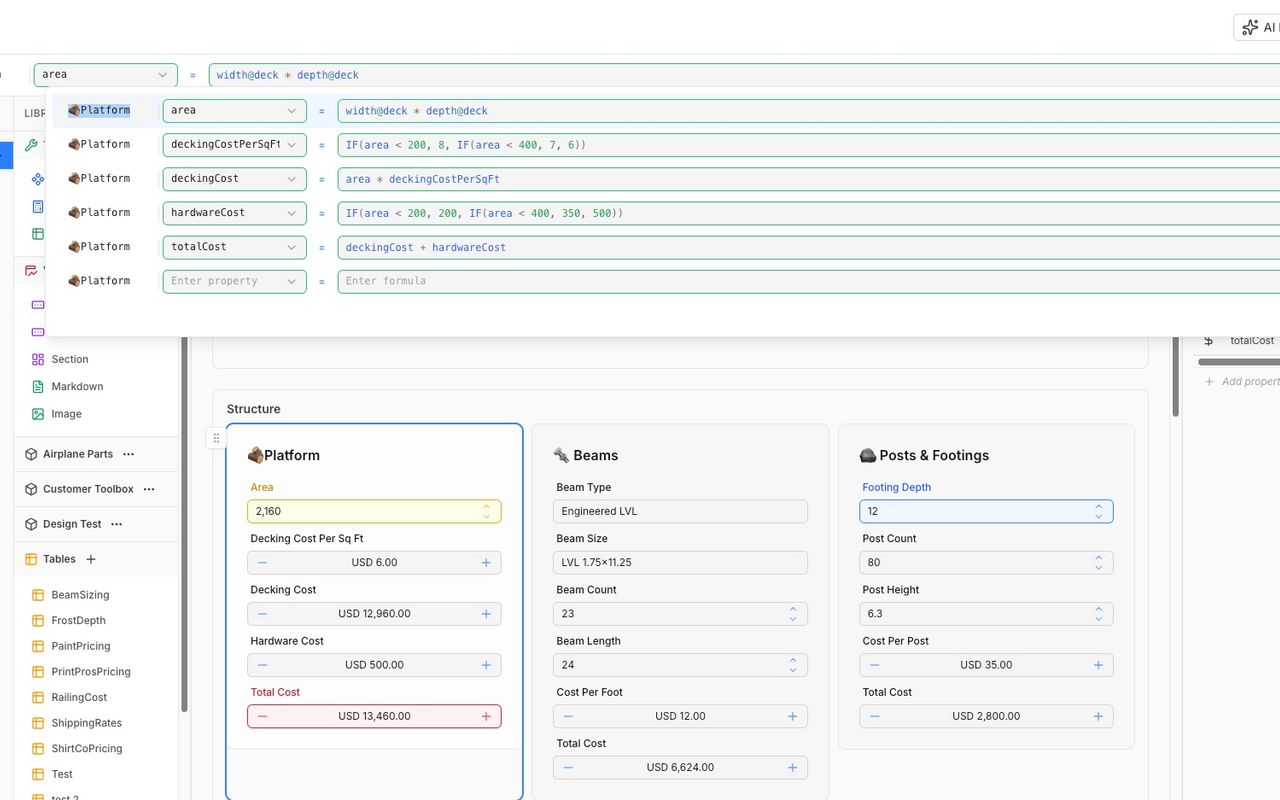Open the totalCost property dropdown
Screen dimensions: 1280x800
(234, 247)
